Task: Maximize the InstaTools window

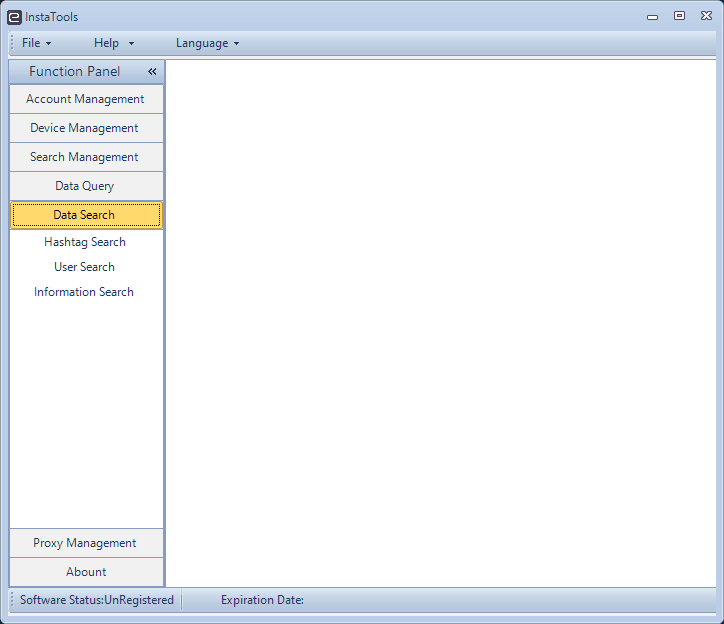Action: pyautogui.click(x=679, y=16)
